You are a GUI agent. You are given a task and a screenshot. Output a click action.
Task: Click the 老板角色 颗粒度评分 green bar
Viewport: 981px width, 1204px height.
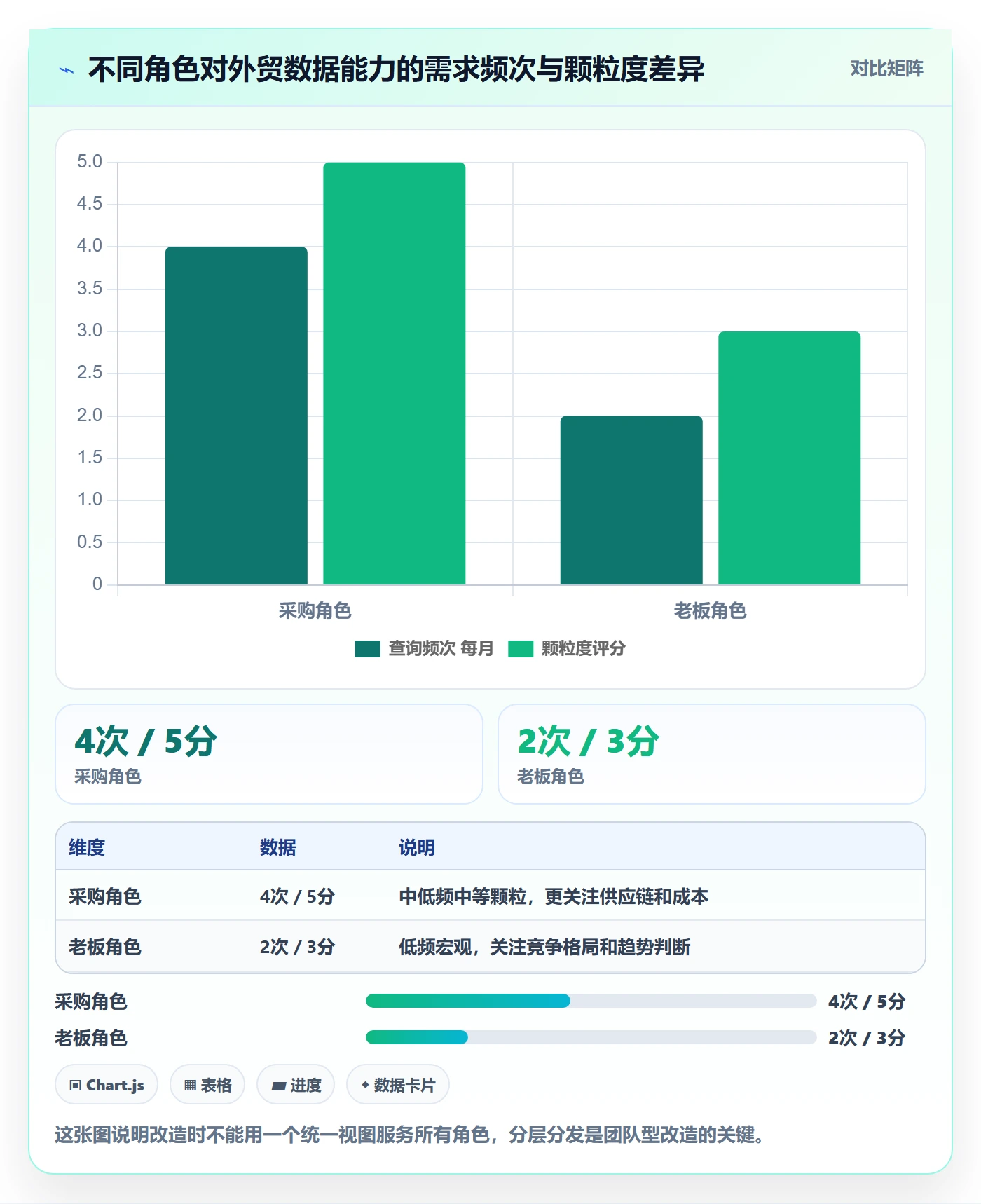[789, 458]
